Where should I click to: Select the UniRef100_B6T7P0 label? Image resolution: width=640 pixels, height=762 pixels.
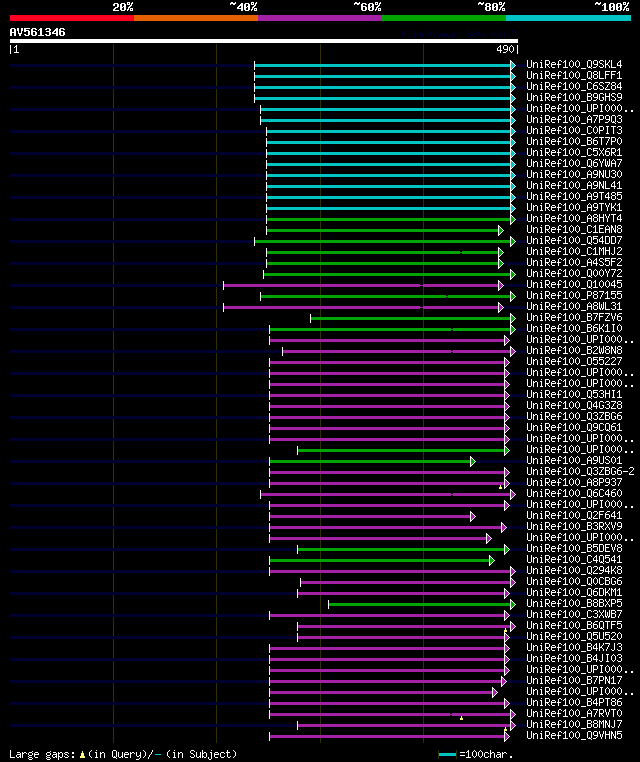tap(574, 141)
